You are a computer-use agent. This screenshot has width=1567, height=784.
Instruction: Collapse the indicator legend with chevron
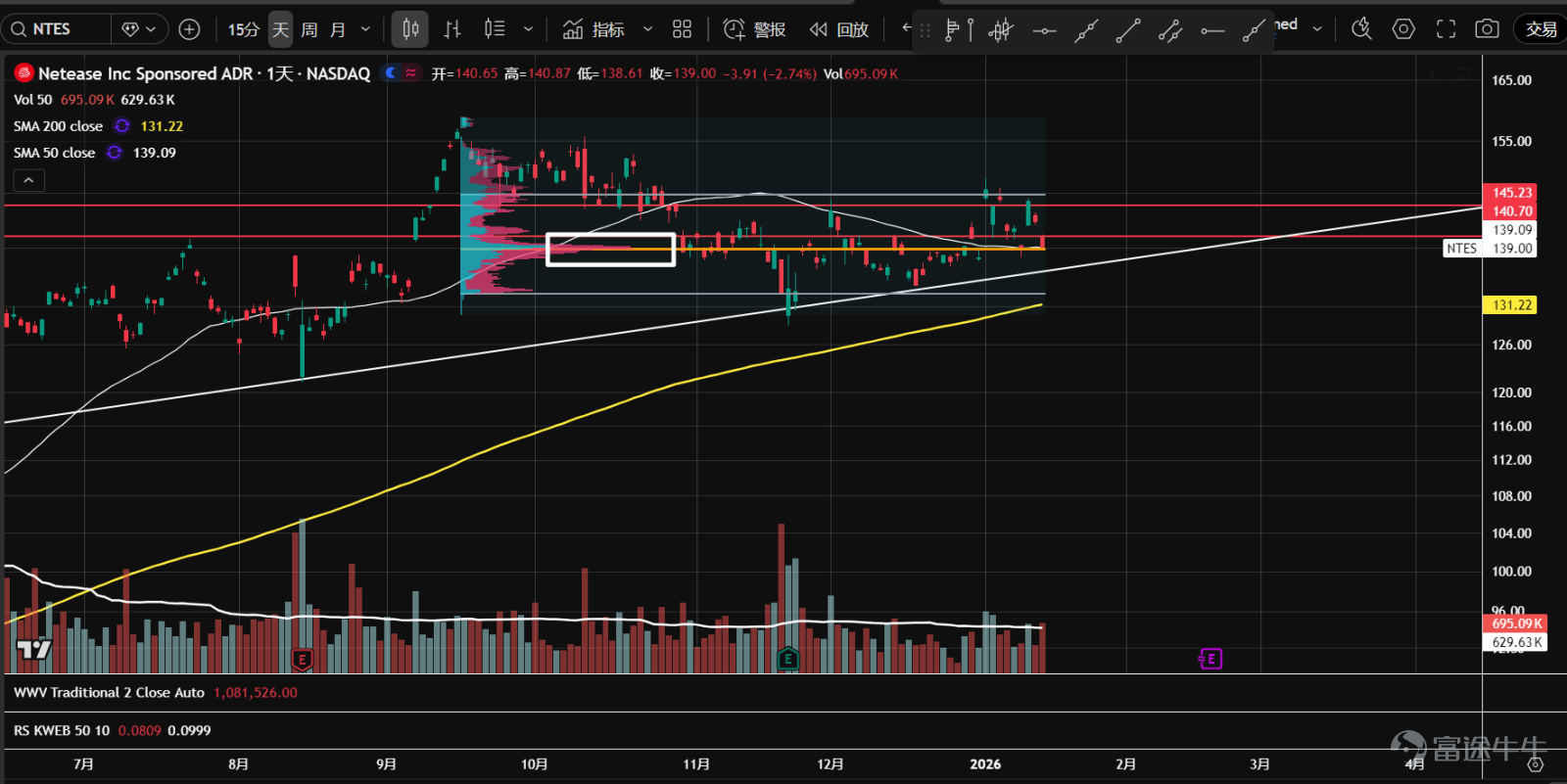[28, 180]
